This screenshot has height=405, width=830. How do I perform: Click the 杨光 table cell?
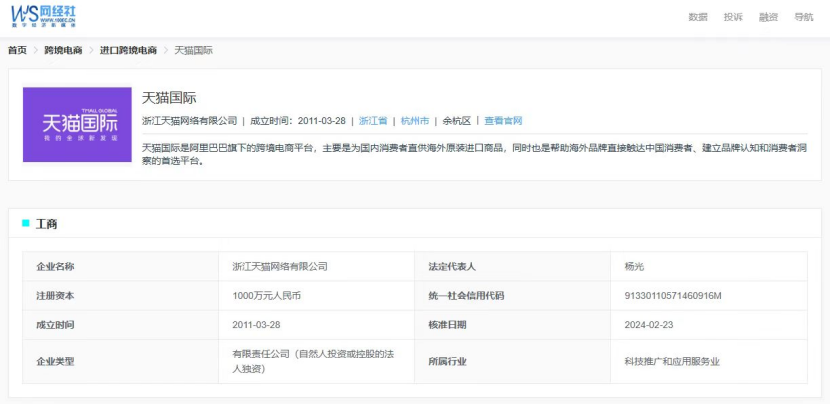pyautogui.click(x=709, y=266)
